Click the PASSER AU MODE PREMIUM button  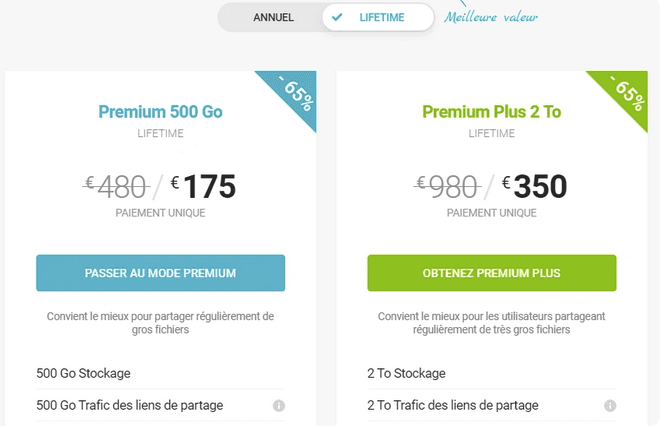(x=160, y=273)
